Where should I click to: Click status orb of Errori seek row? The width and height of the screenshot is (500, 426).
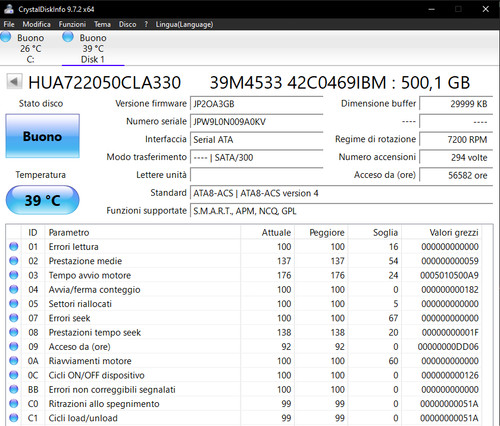point(14,318)
